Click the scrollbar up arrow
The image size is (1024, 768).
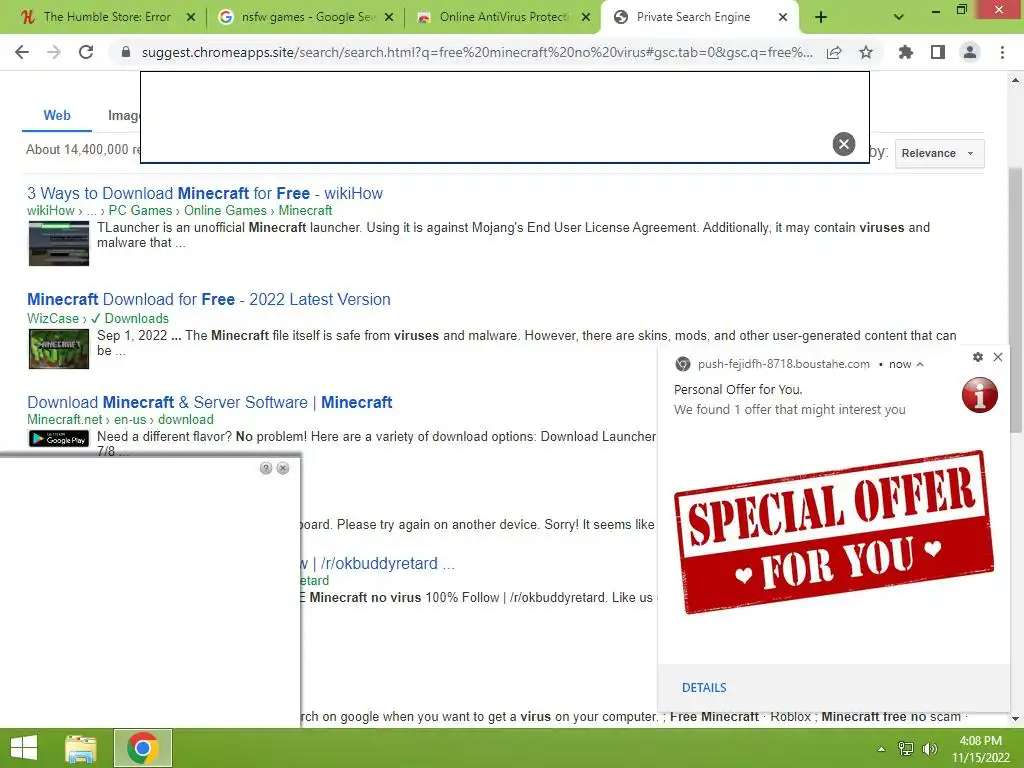tap(1015, 80)
